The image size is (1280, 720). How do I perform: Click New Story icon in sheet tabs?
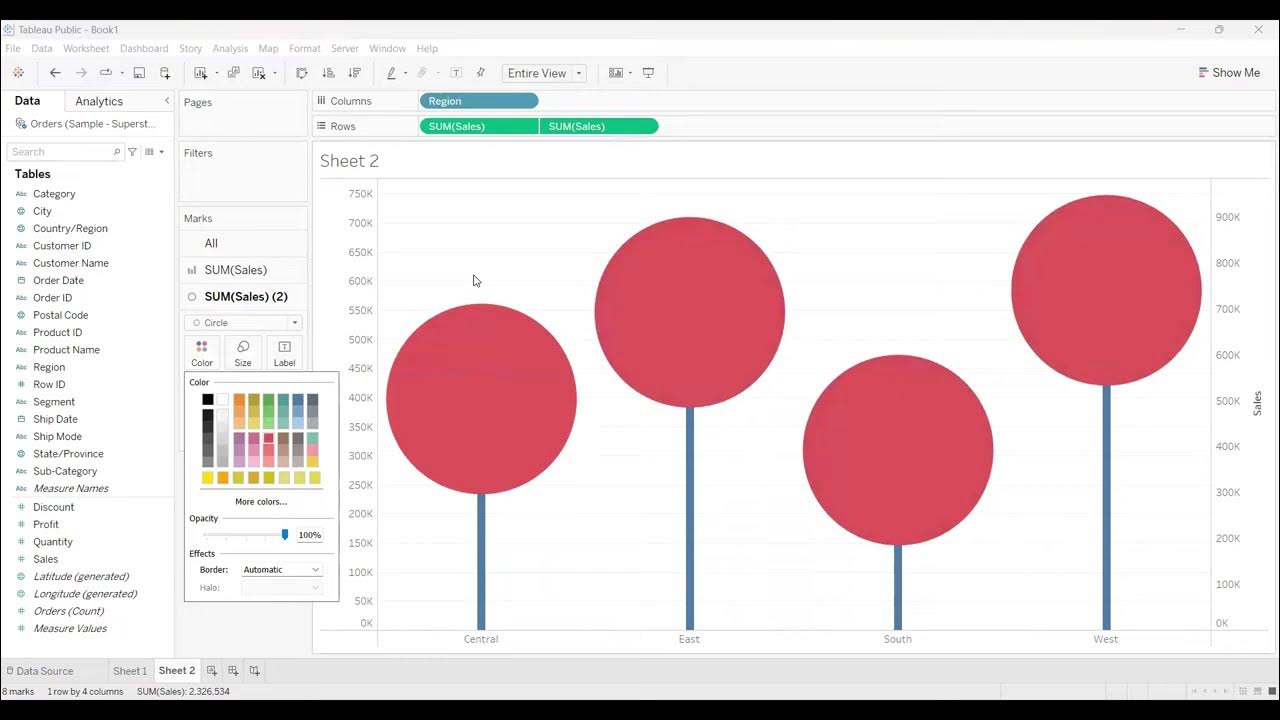tap(255, 671)
